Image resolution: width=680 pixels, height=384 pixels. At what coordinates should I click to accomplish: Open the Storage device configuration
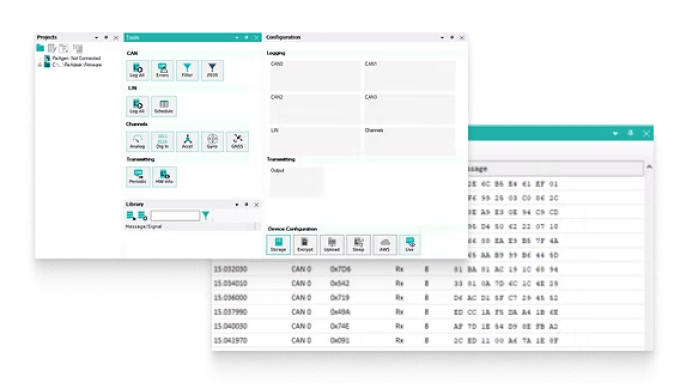point(278,245)
